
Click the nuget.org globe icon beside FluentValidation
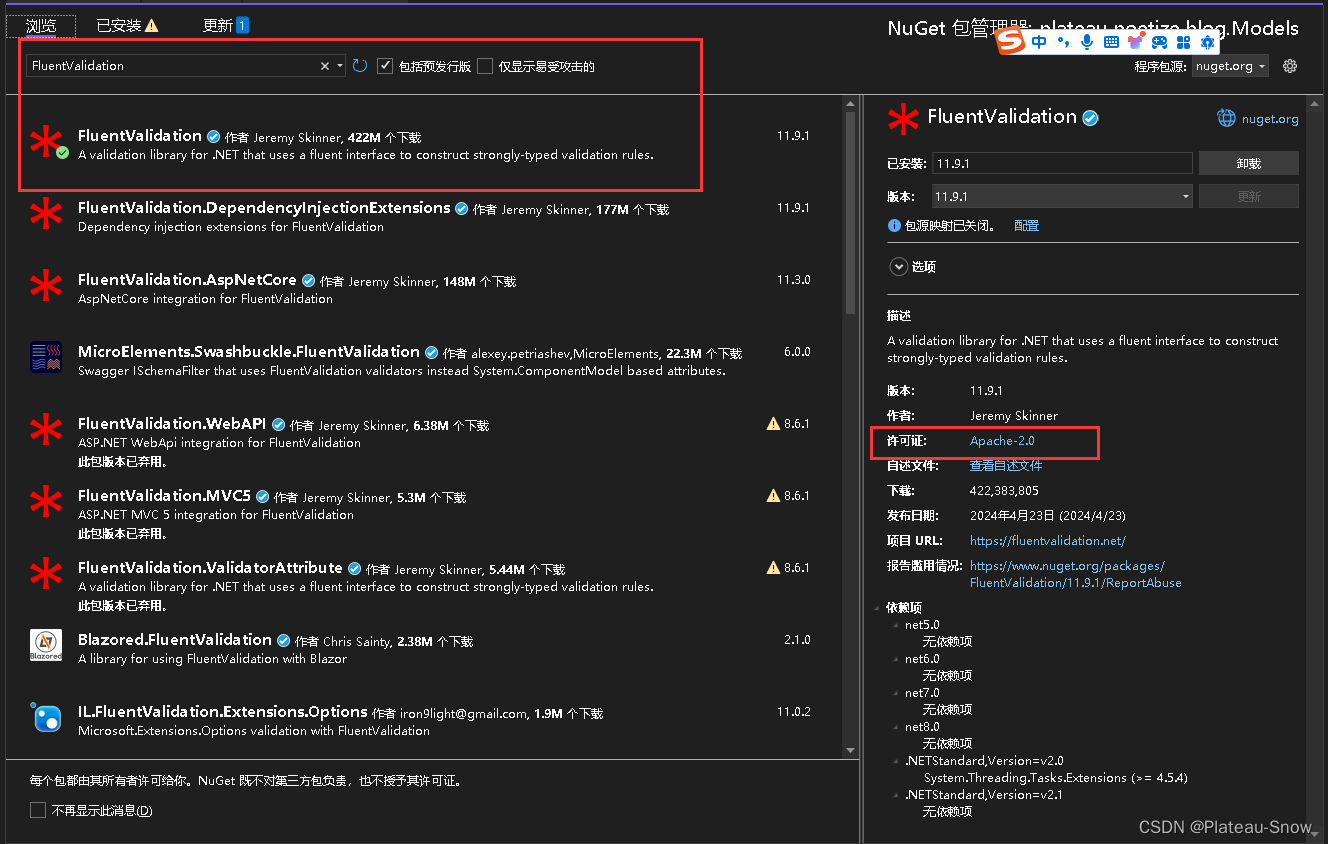pyautogui.click(x=1226, y=118)
